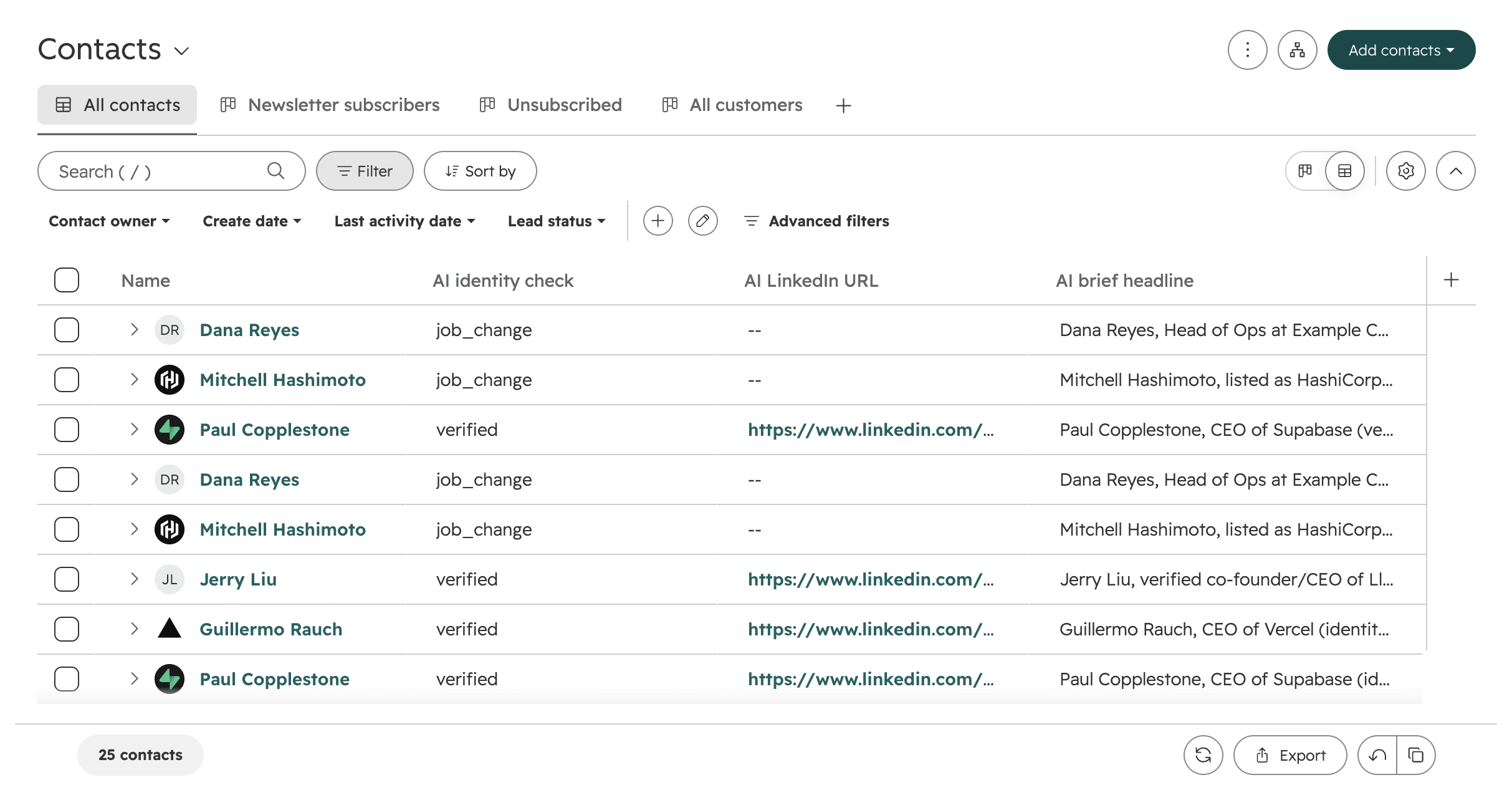1512x795 pixels.
Task: Open the Create date filter dropdown
Action: point(252,221)
